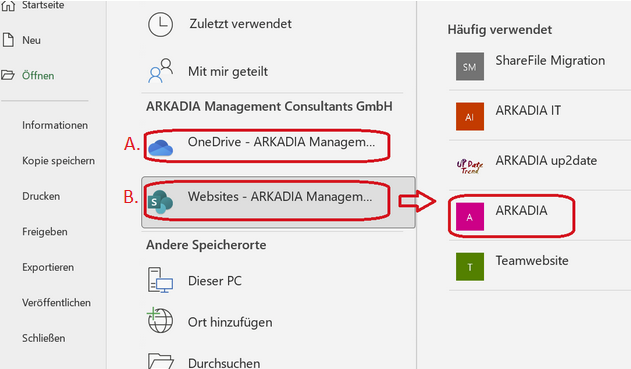Click the Zuletzt verwendet clock icon
The image size is (631, 369).
[161, 24]
